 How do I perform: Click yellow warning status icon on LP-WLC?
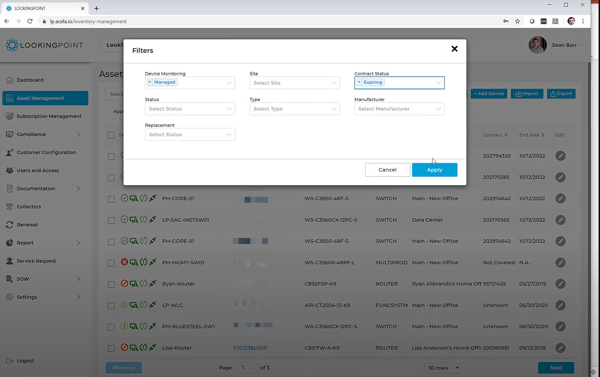point(124,305)
